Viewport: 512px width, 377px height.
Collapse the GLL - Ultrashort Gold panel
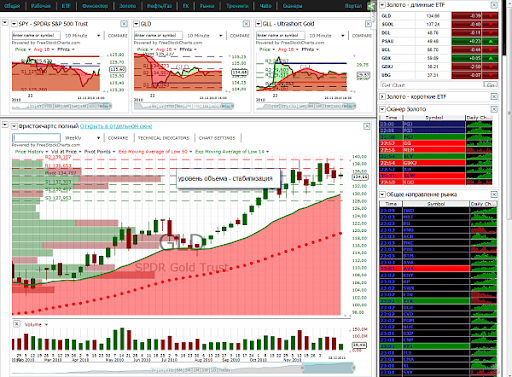258,24
